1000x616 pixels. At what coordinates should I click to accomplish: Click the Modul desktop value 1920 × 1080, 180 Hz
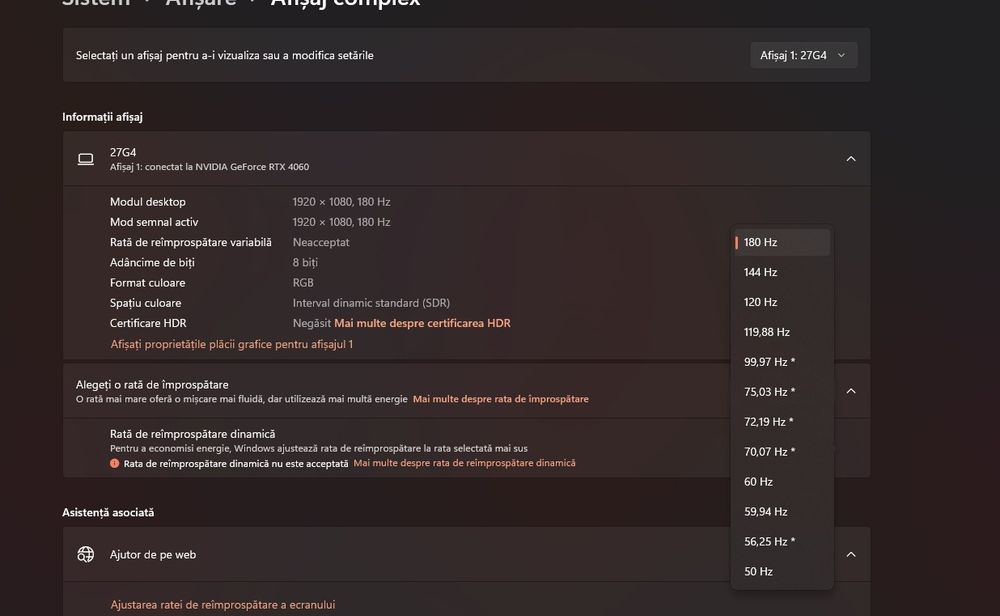tap(341, 202)
